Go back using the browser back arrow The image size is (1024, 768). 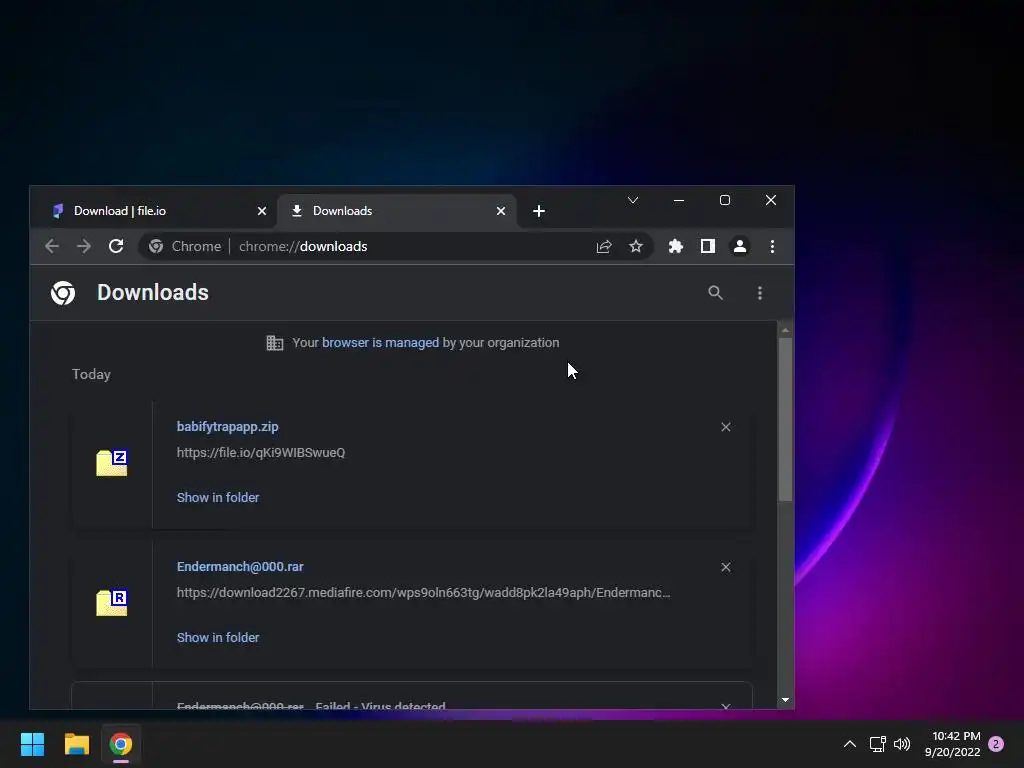point(52,246)
